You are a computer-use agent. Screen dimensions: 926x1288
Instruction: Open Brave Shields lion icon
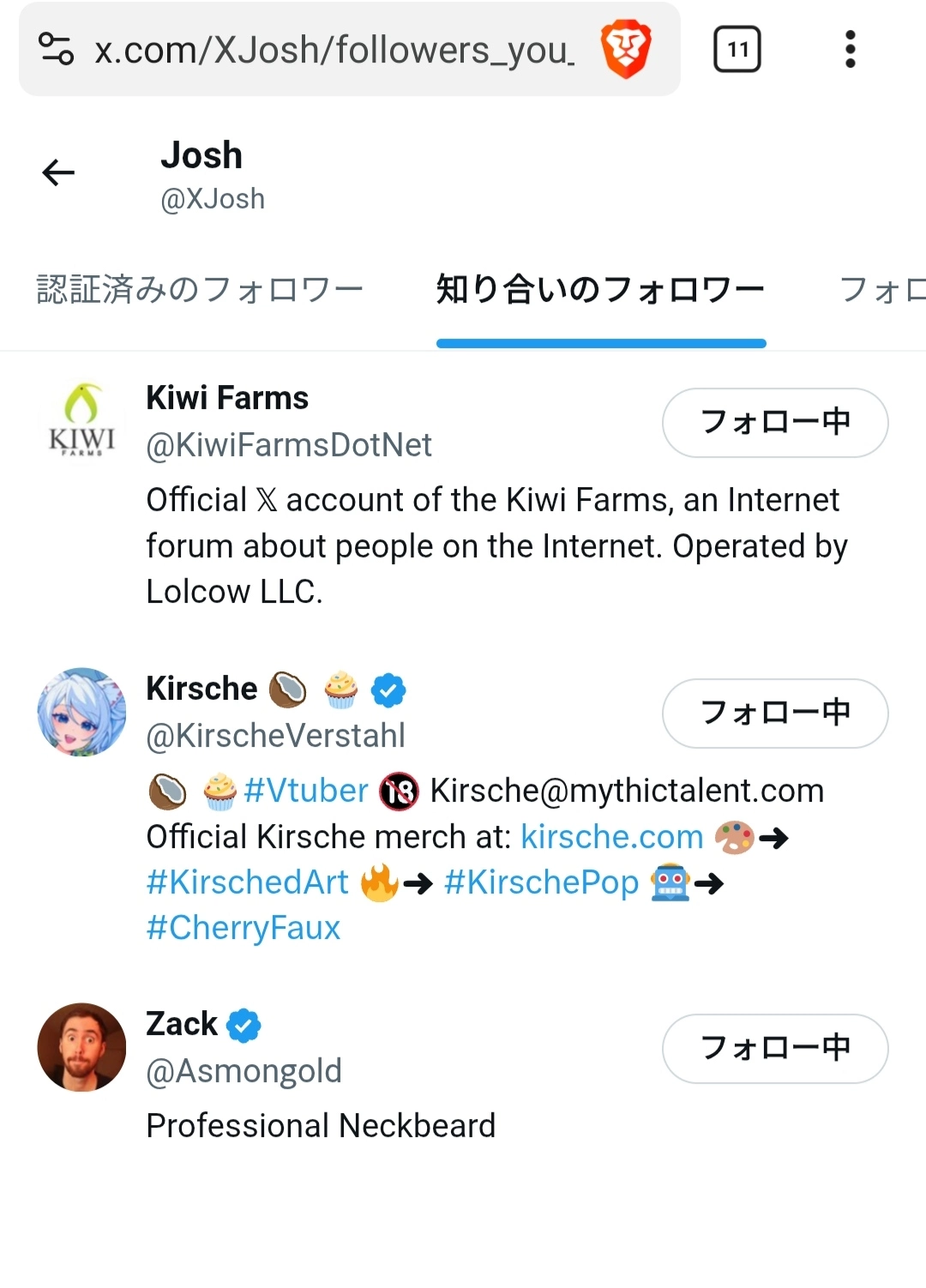pyautogui.click(x=626, y=50)
